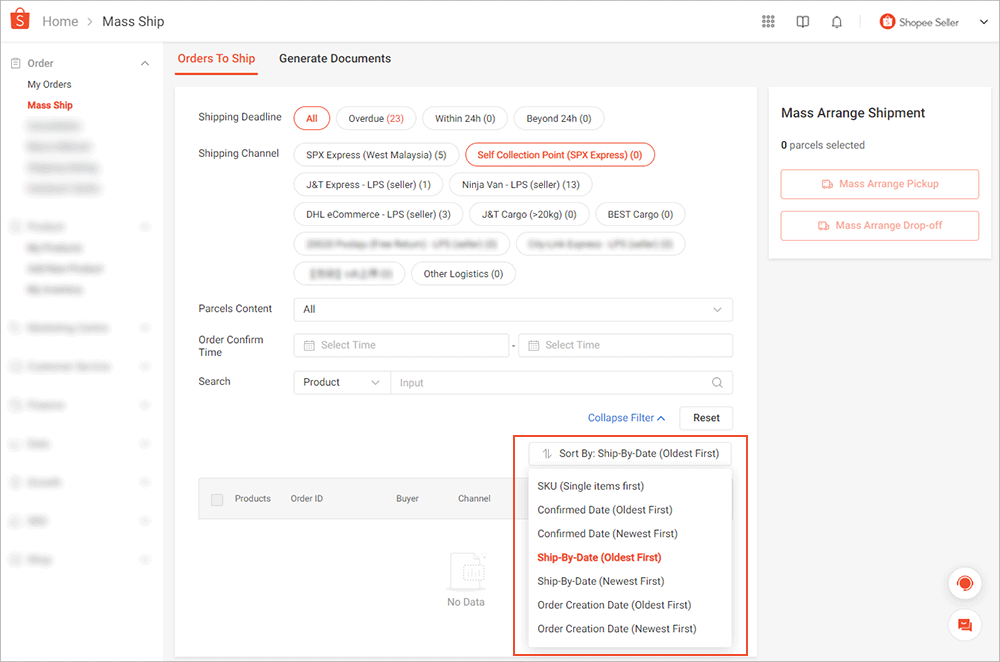
Task: Switch to the Generate Documents tab
Action: [x=335, y=58]
